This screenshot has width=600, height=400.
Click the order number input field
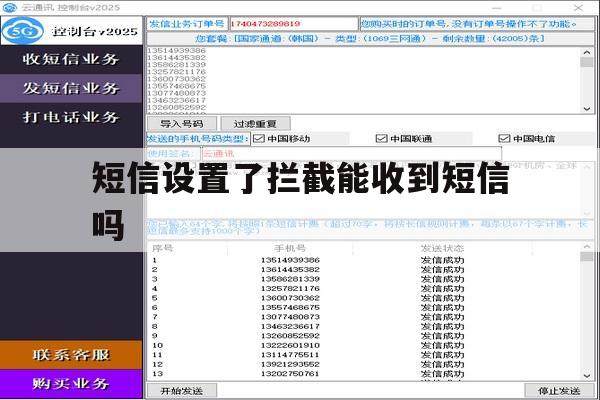coord(293,24)
